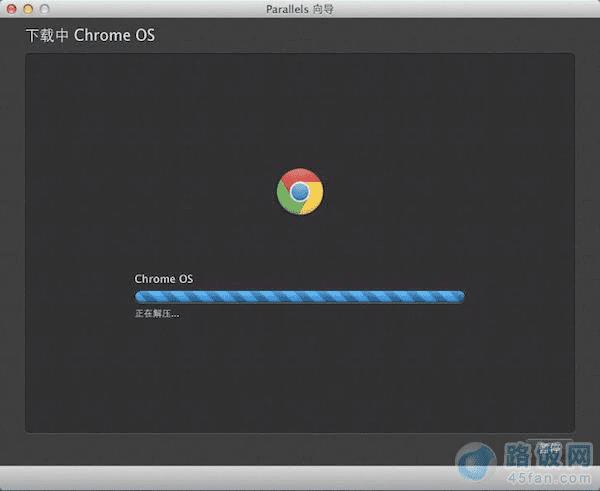Image resolution: width=600 pixels, height=491 pixels.
Task: Click the 45fan.com watermark text
Action: click(549, 478)
